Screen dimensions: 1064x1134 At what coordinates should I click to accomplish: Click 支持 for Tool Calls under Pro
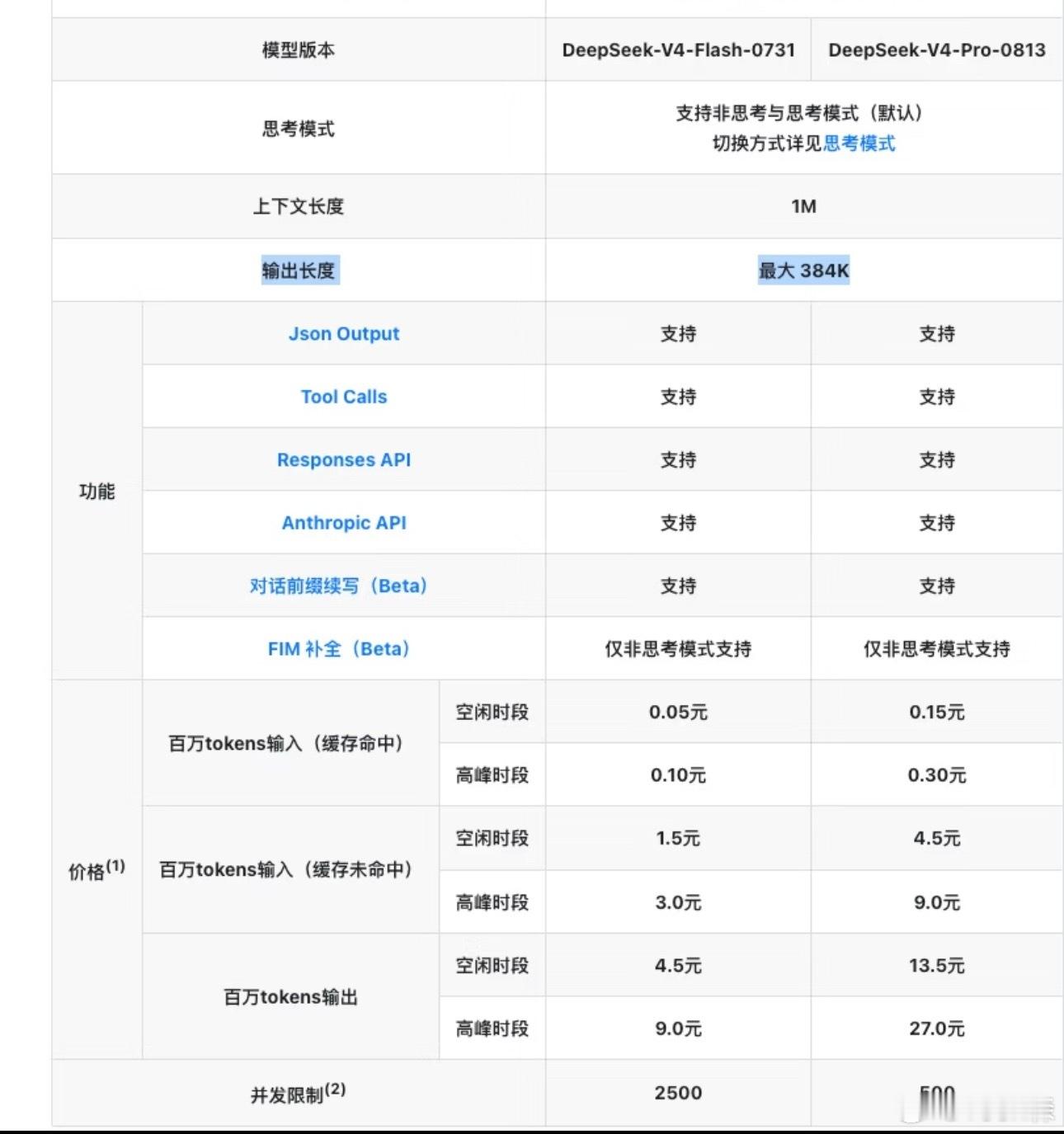click(x=937, y=397)
